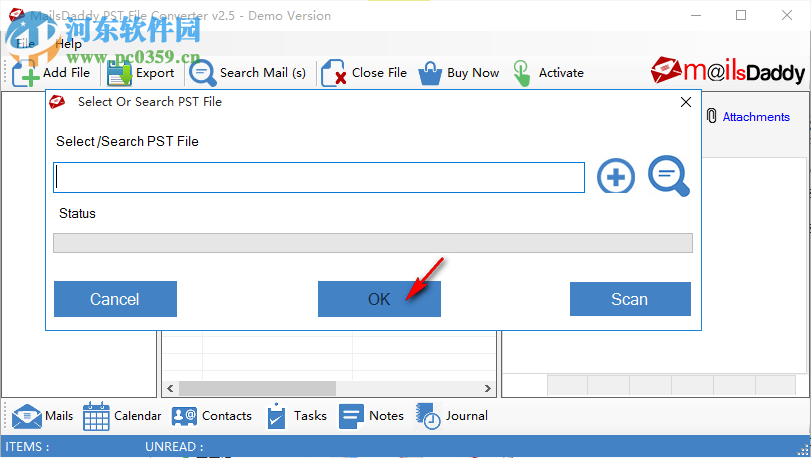Screen dimensions: 811x458
Task: Click the magnifier search PST file icon
Action: pyautogui.click(x=669, y=176)
